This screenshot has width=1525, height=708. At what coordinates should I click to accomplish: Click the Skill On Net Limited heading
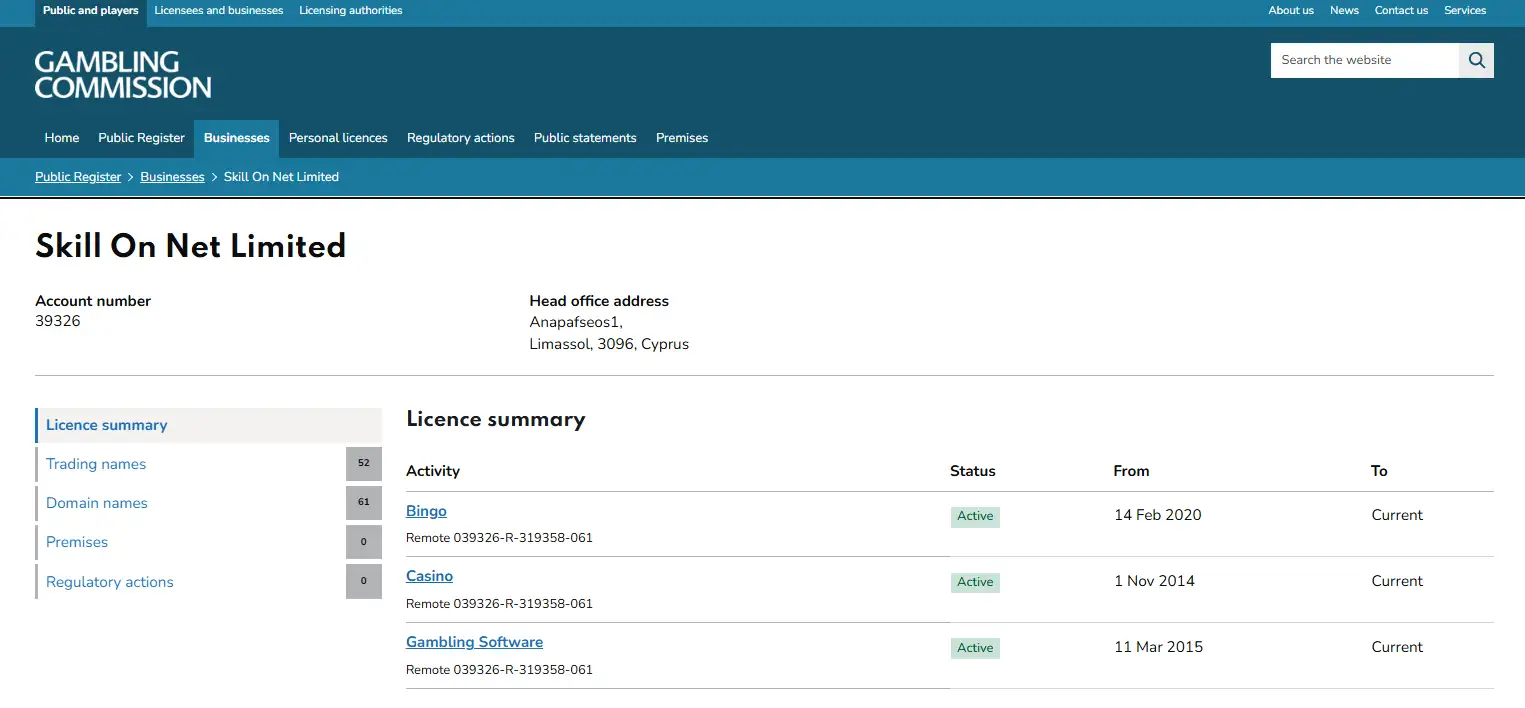(x=191, y=246)
